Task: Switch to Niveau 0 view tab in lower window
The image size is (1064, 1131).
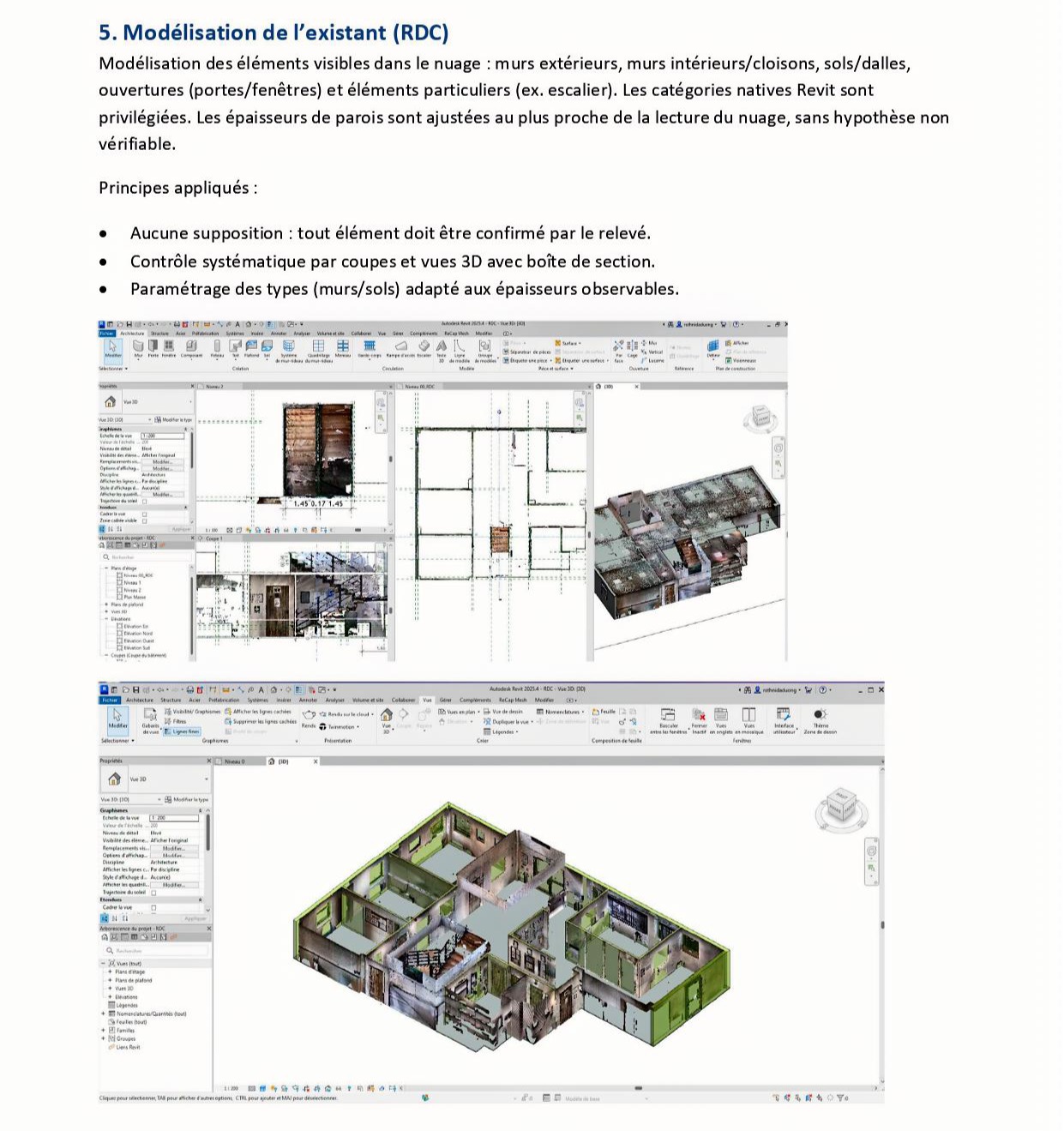Action: coord(235,761)
